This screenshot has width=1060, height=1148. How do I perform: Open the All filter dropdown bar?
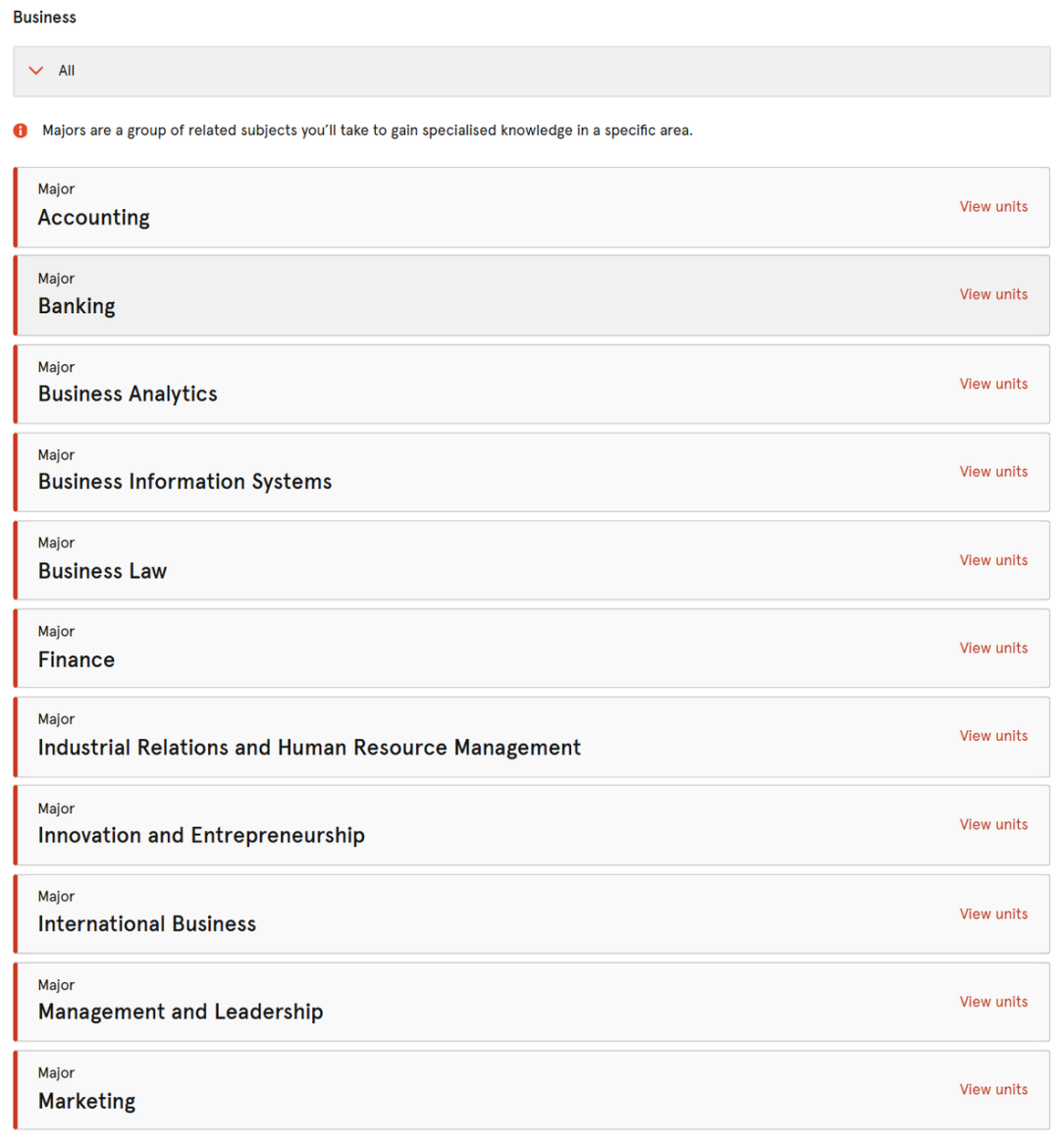531,71
